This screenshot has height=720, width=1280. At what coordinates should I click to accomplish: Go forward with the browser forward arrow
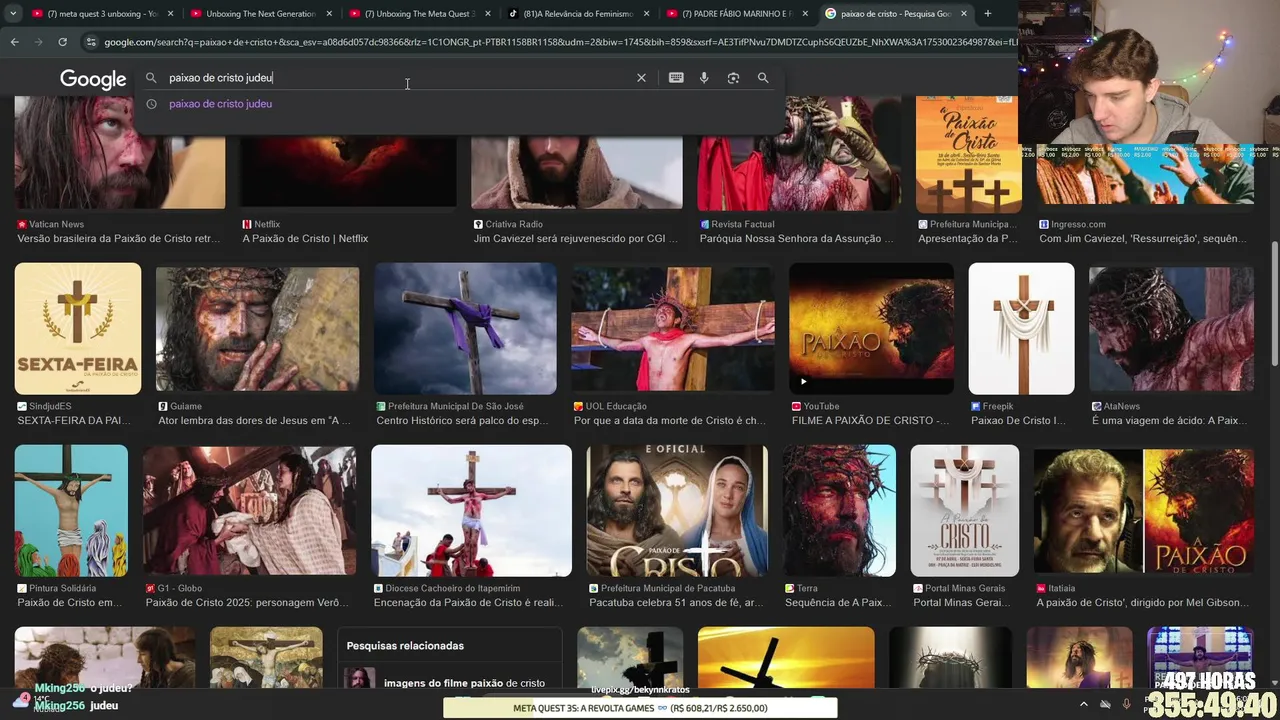pos(38,42)
